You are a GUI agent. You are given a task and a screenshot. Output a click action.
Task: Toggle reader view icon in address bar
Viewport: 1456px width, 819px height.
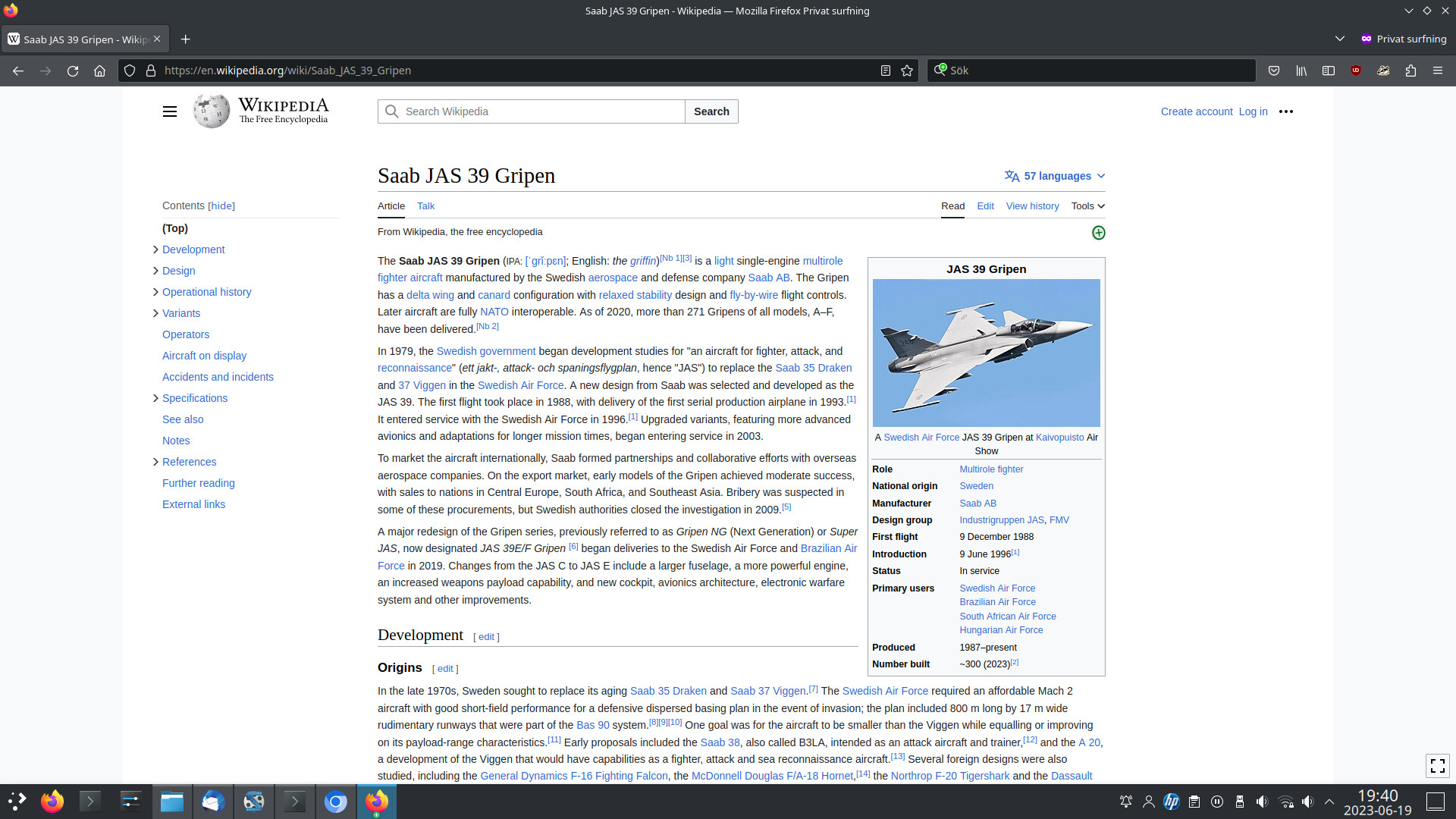pos(885,71)
